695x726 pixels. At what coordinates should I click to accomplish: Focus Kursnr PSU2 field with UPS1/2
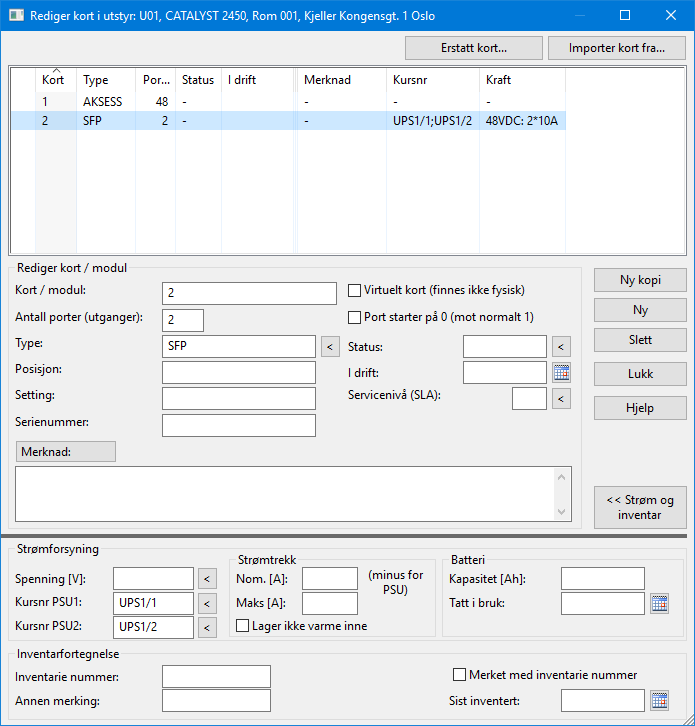coord(153,627)
